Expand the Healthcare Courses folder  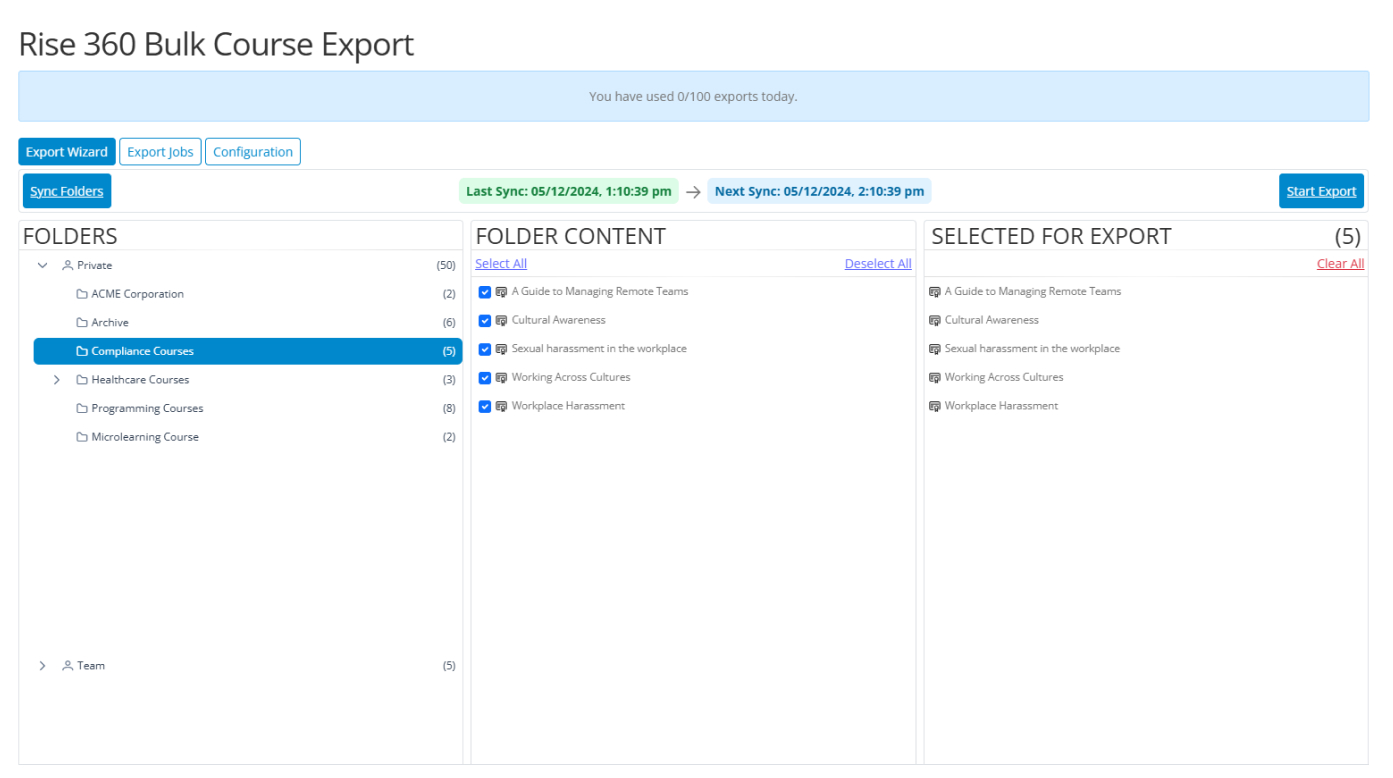(x=57, y=380)
